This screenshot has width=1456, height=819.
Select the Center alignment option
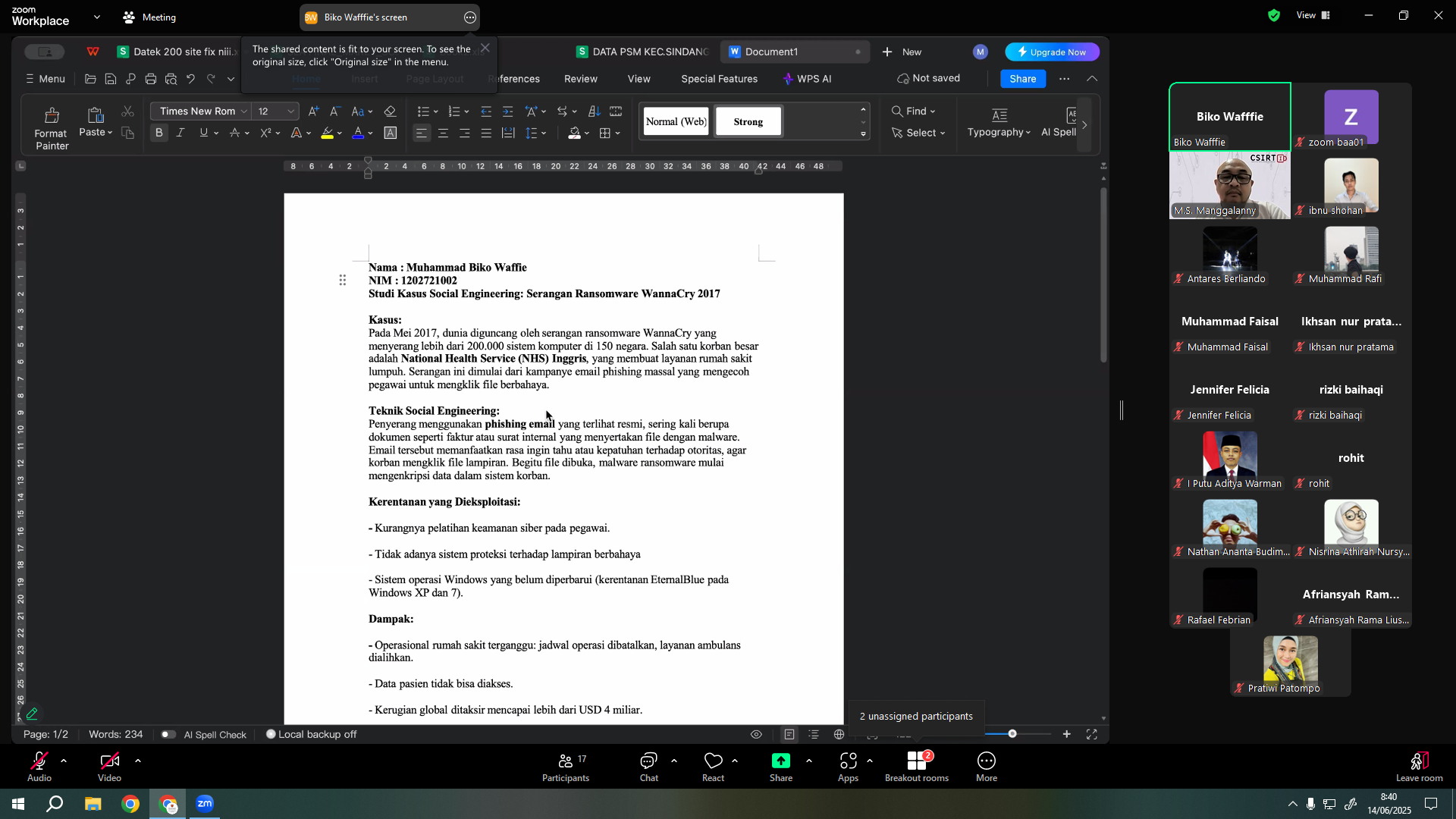pyautogui.click(x=443, y=133)
